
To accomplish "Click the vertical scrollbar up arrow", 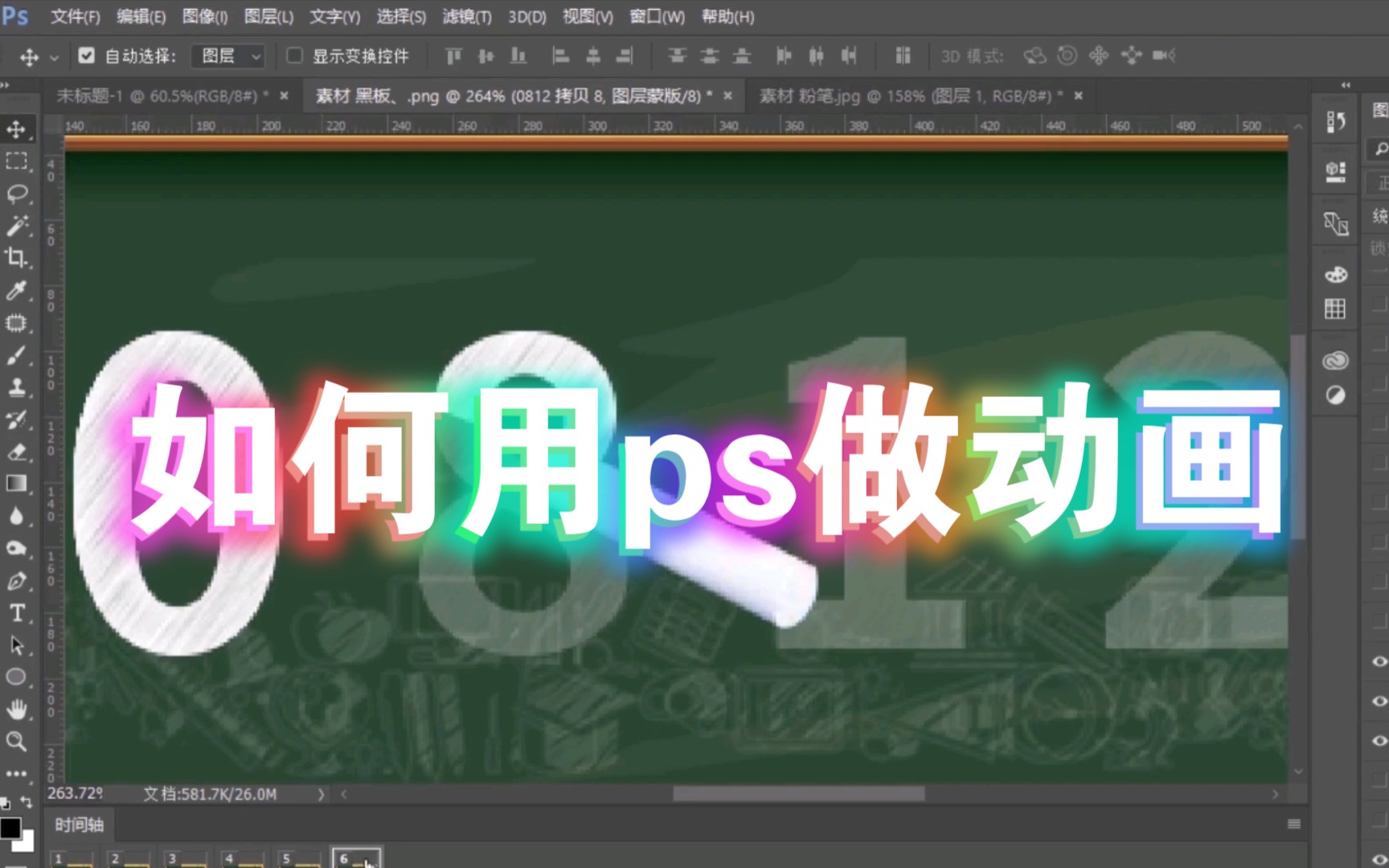I will (1298, 126).
